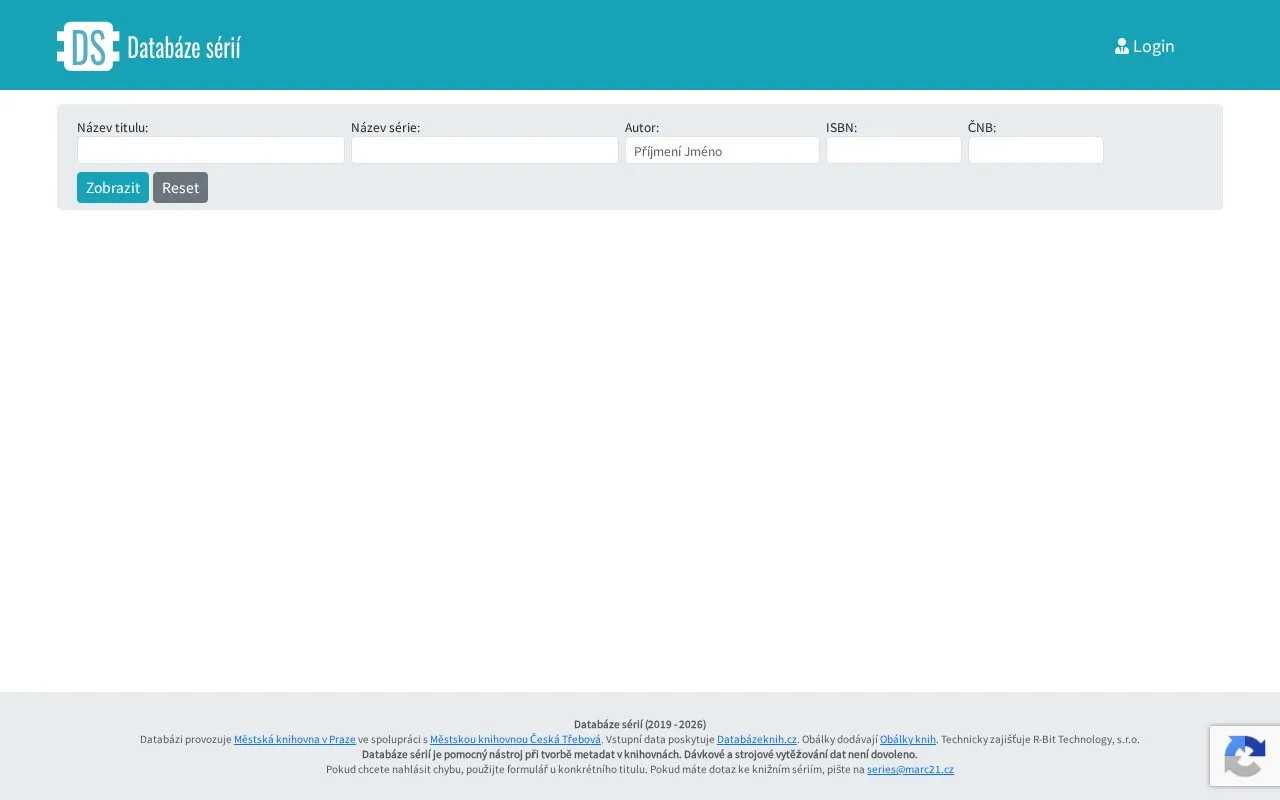
Task: Click the Zobrazit button
Action: [113, 188]
